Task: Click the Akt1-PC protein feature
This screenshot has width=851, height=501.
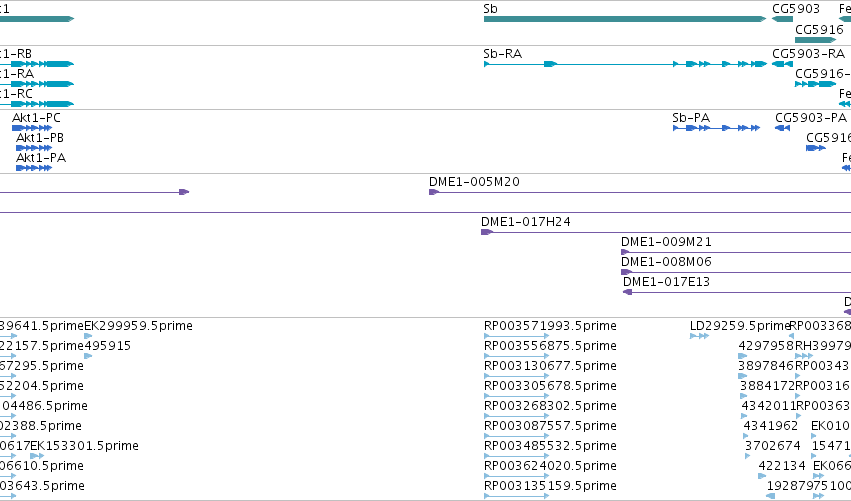Action: click(x=32, y=128)
